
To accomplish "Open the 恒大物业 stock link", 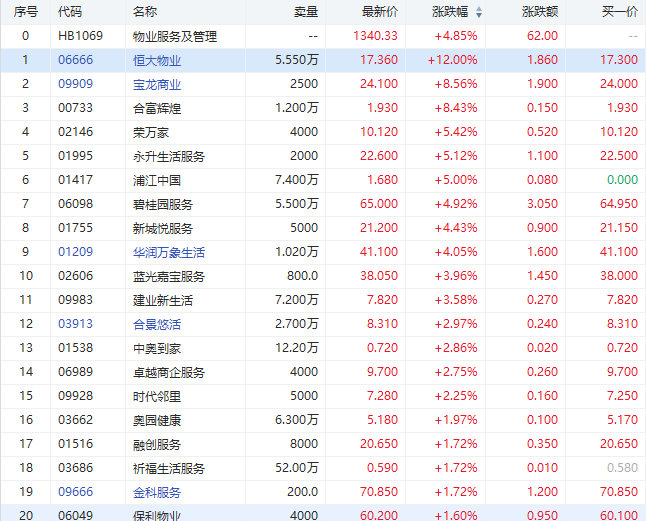I will [157, 61].
